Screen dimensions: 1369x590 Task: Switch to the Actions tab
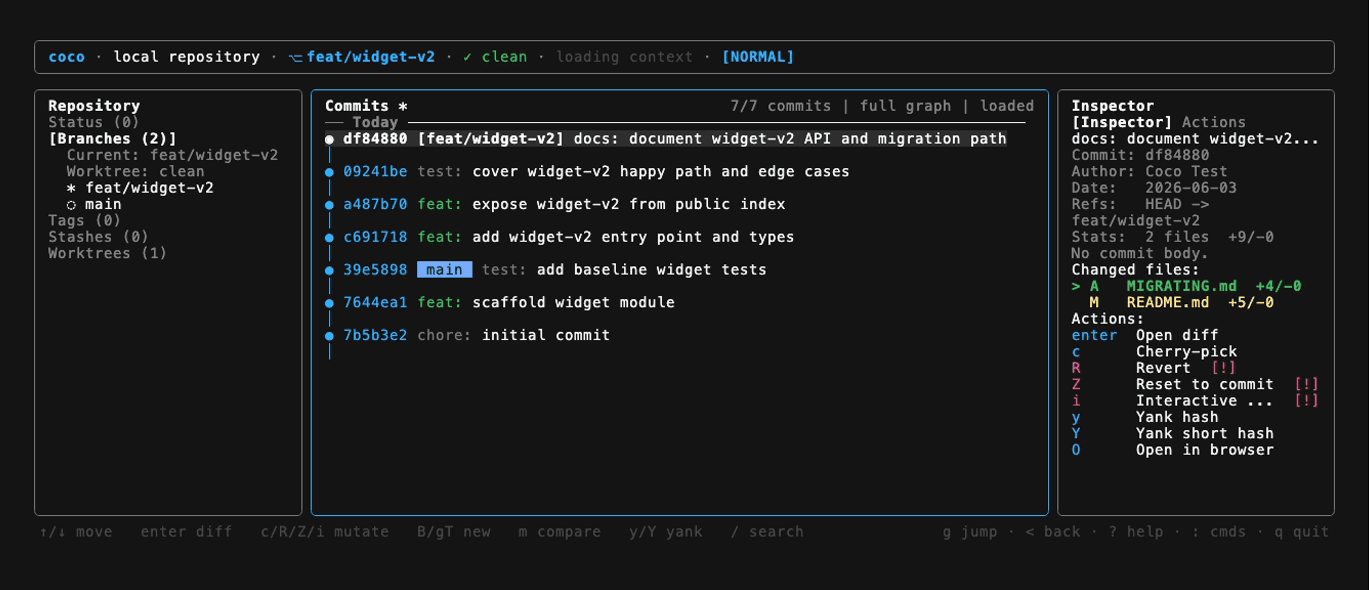(1214, 122)
